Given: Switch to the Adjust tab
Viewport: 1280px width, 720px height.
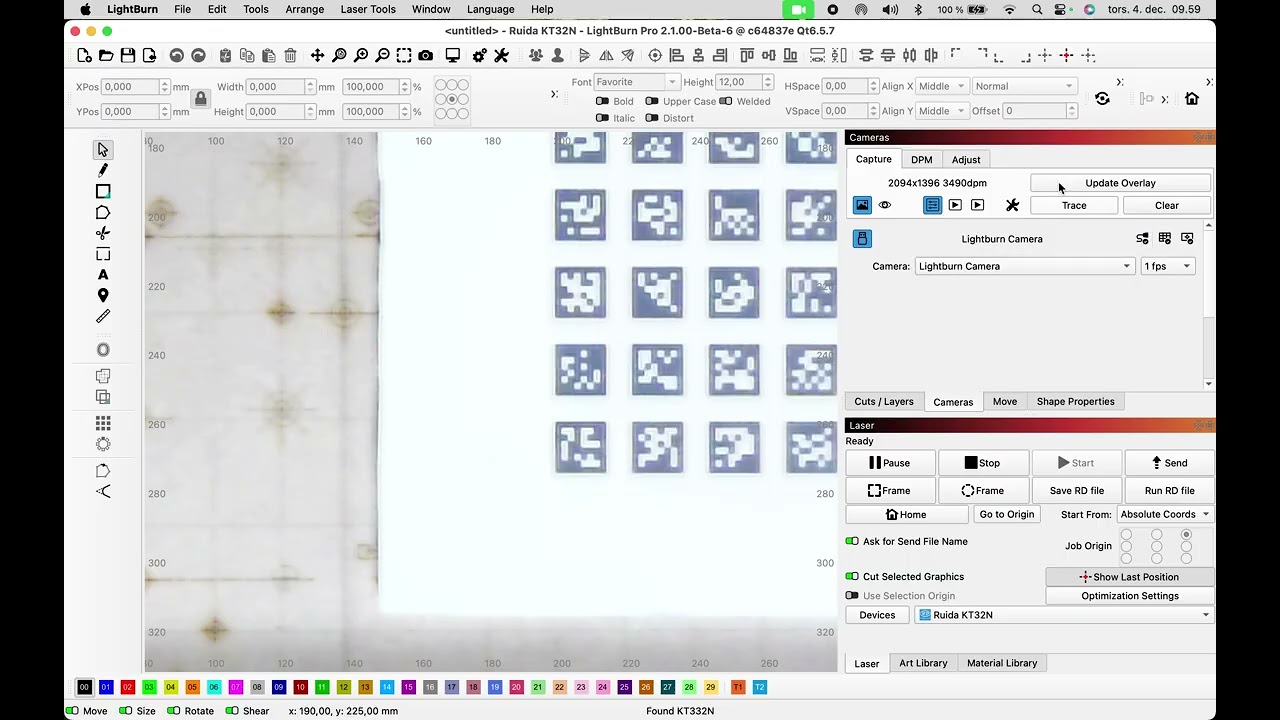Looking at the screenshot, I should click(x=966, y=159).
